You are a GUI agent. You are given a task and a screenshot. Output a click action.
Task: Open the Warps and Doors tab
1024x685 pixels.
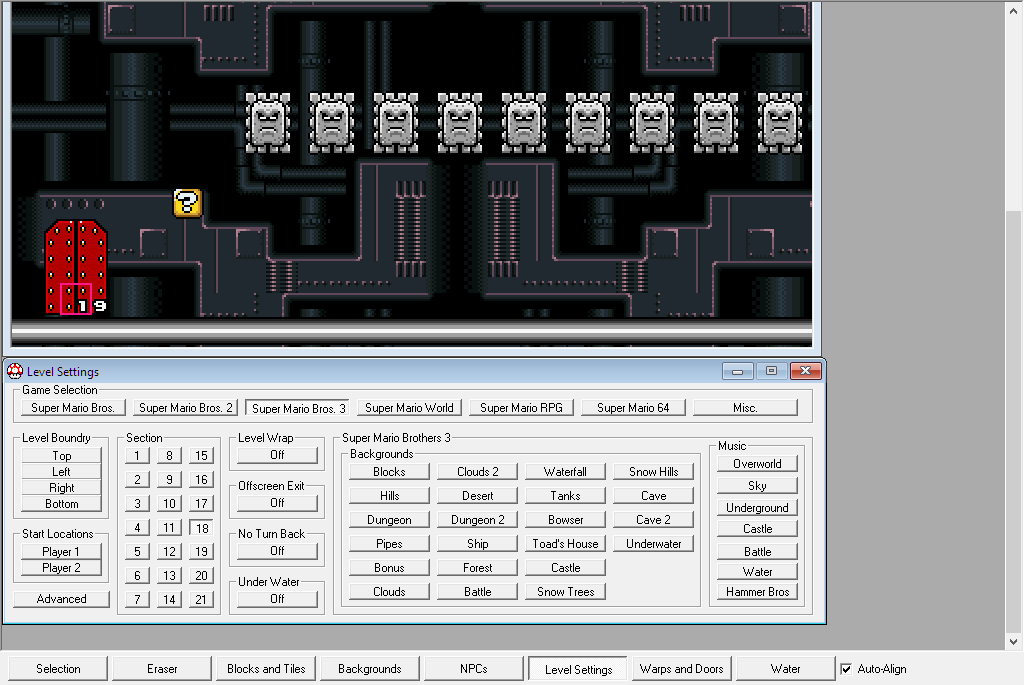point(681,669)
